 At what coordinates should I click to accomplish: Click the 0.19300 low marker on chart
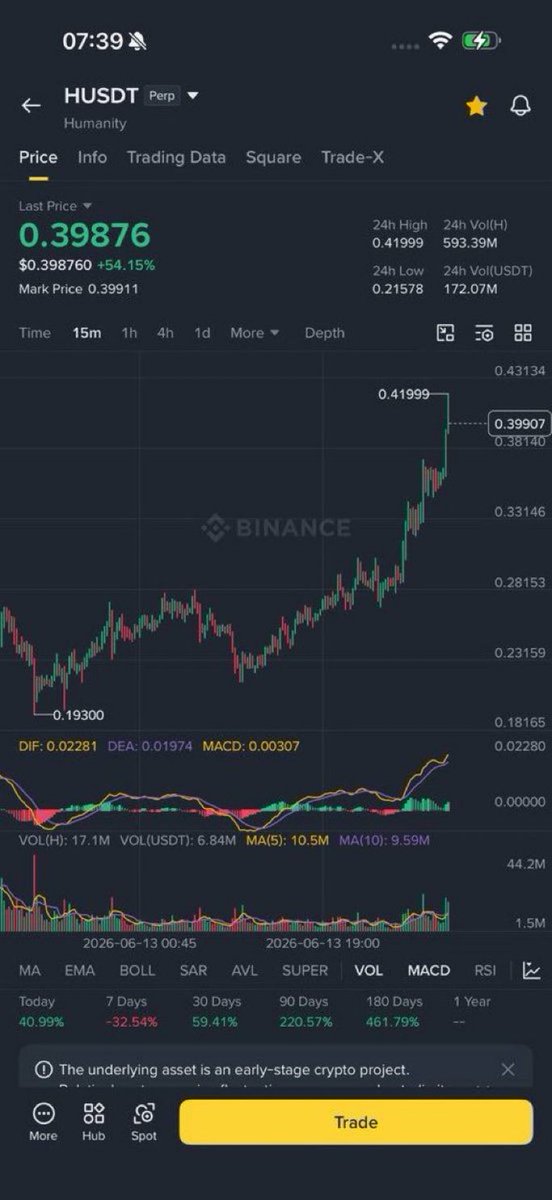click(x=78, y=715)
